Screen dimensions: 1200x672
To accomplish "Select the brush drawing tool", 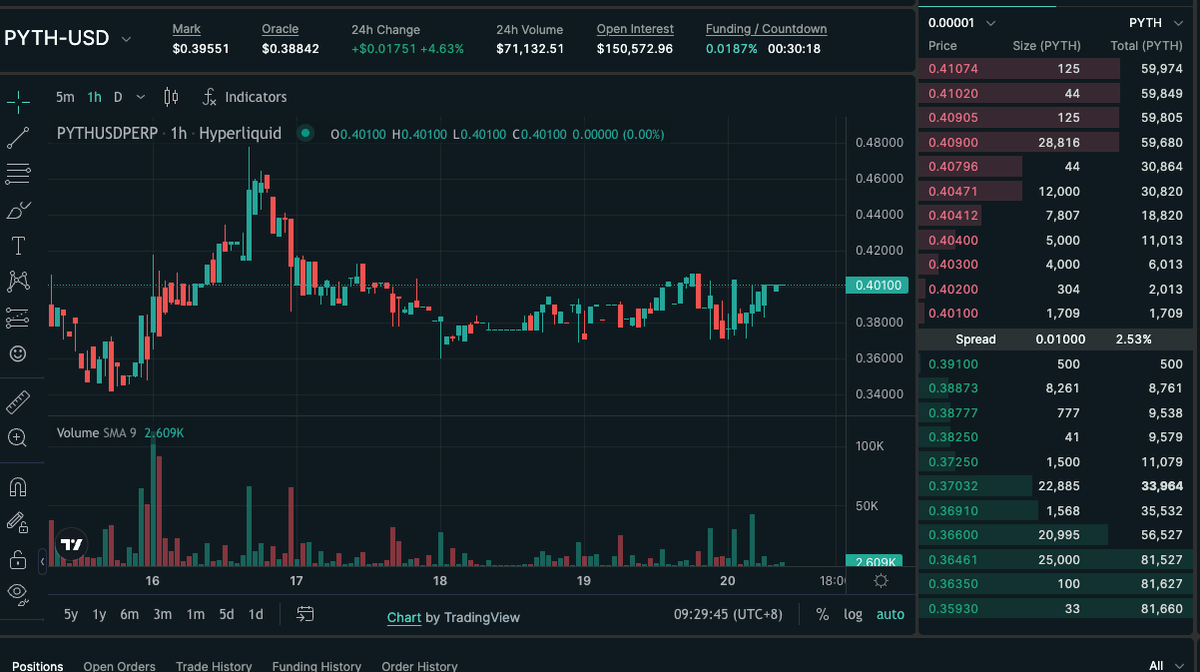I will (x=18, y=210).
